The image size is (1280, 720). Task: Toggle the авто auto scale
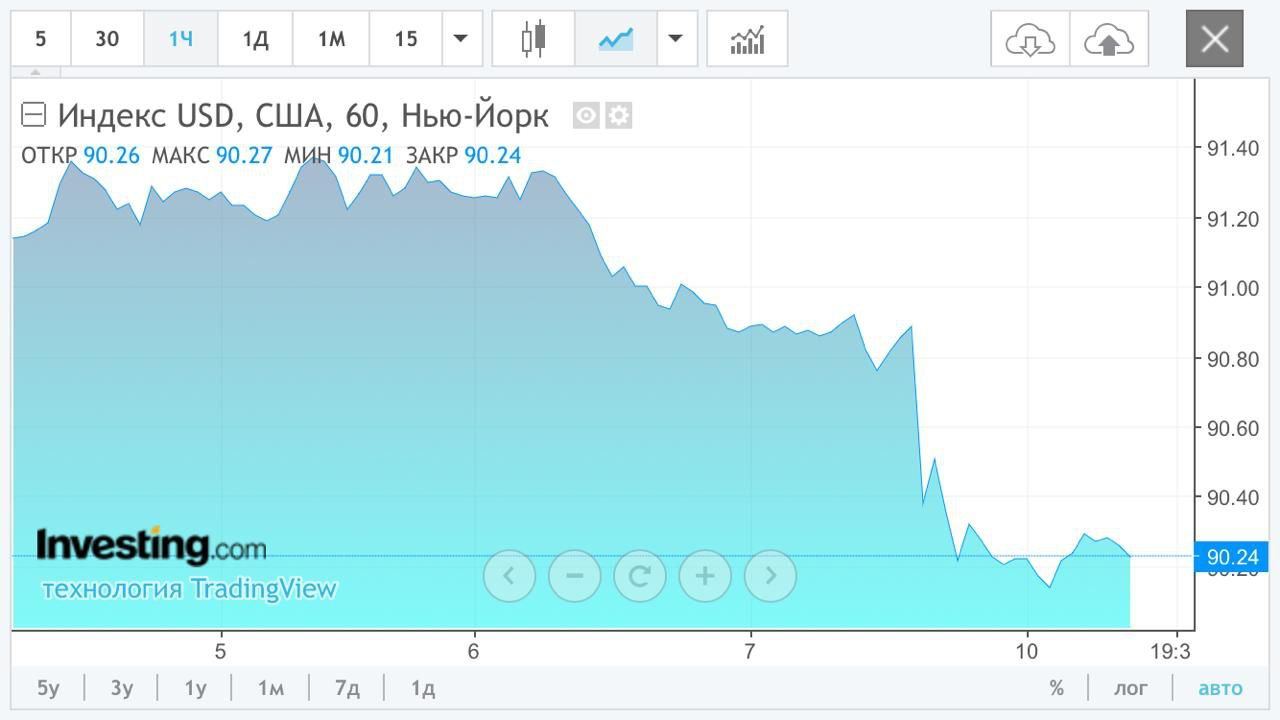point(1220,688)
